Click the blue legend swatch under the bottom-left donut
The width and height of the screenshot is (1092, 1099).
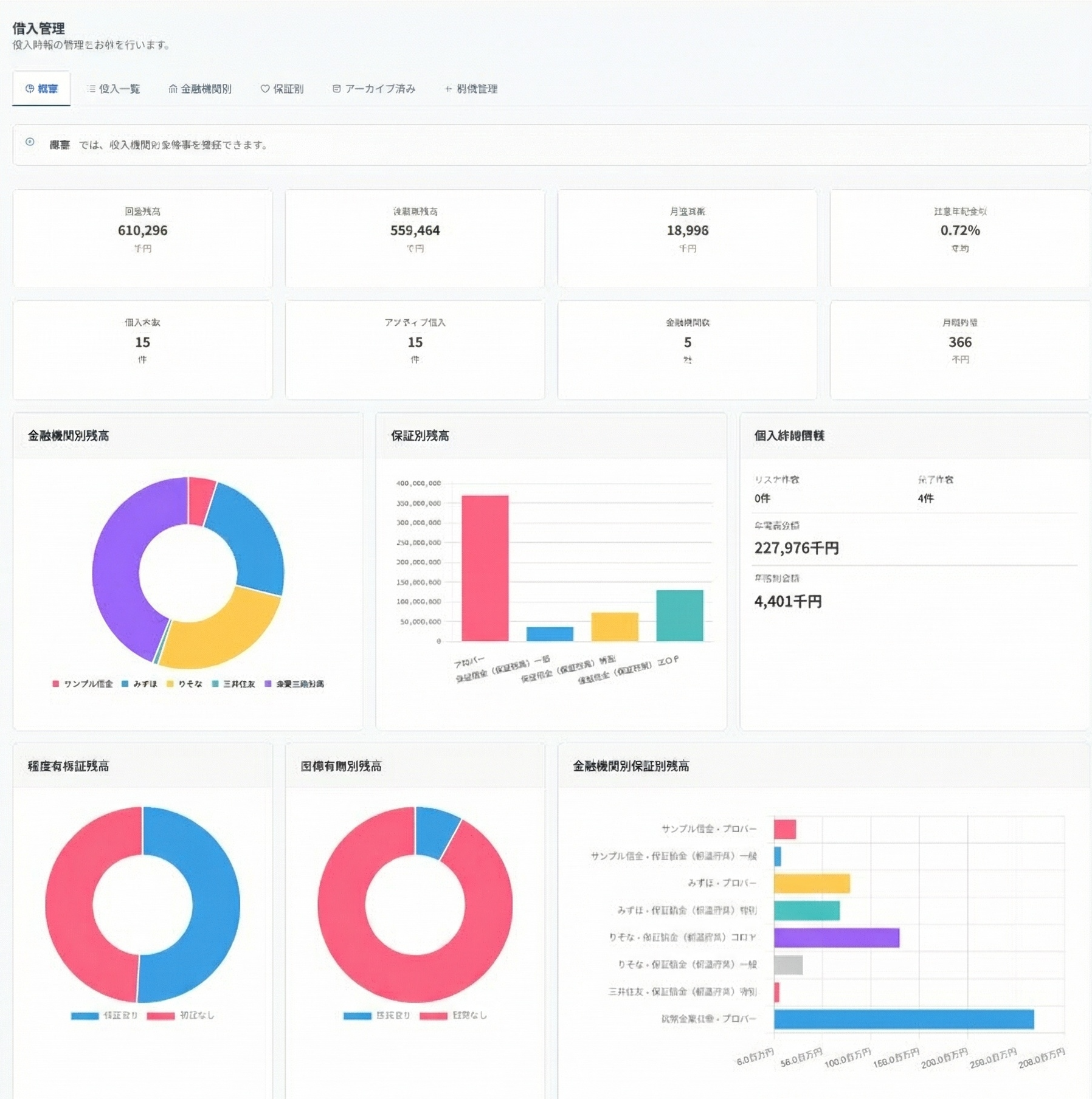coord(85,1016)
